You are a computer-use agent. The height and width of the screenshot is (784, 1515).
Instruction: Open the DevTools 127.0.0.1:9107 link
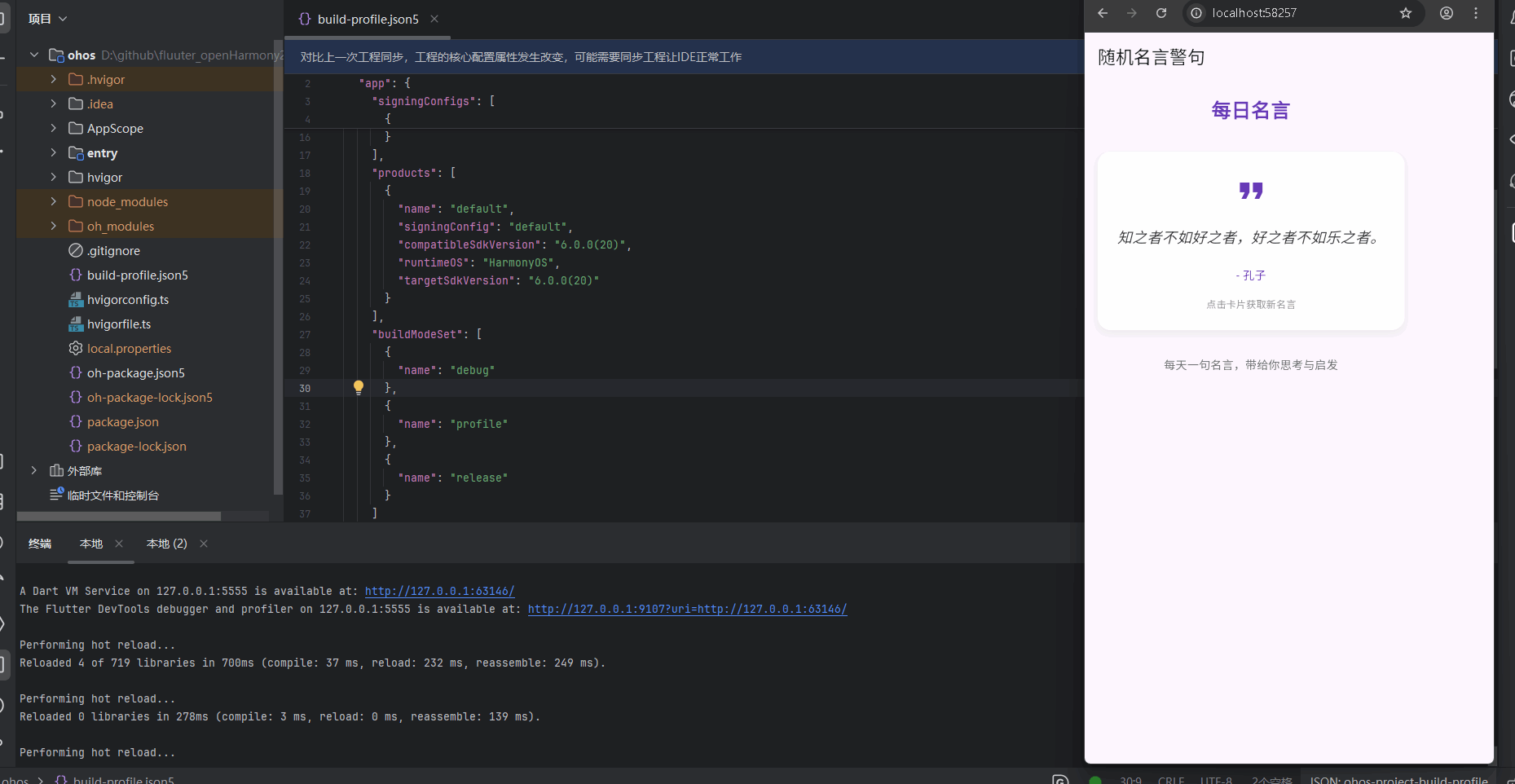click(687, 609)
